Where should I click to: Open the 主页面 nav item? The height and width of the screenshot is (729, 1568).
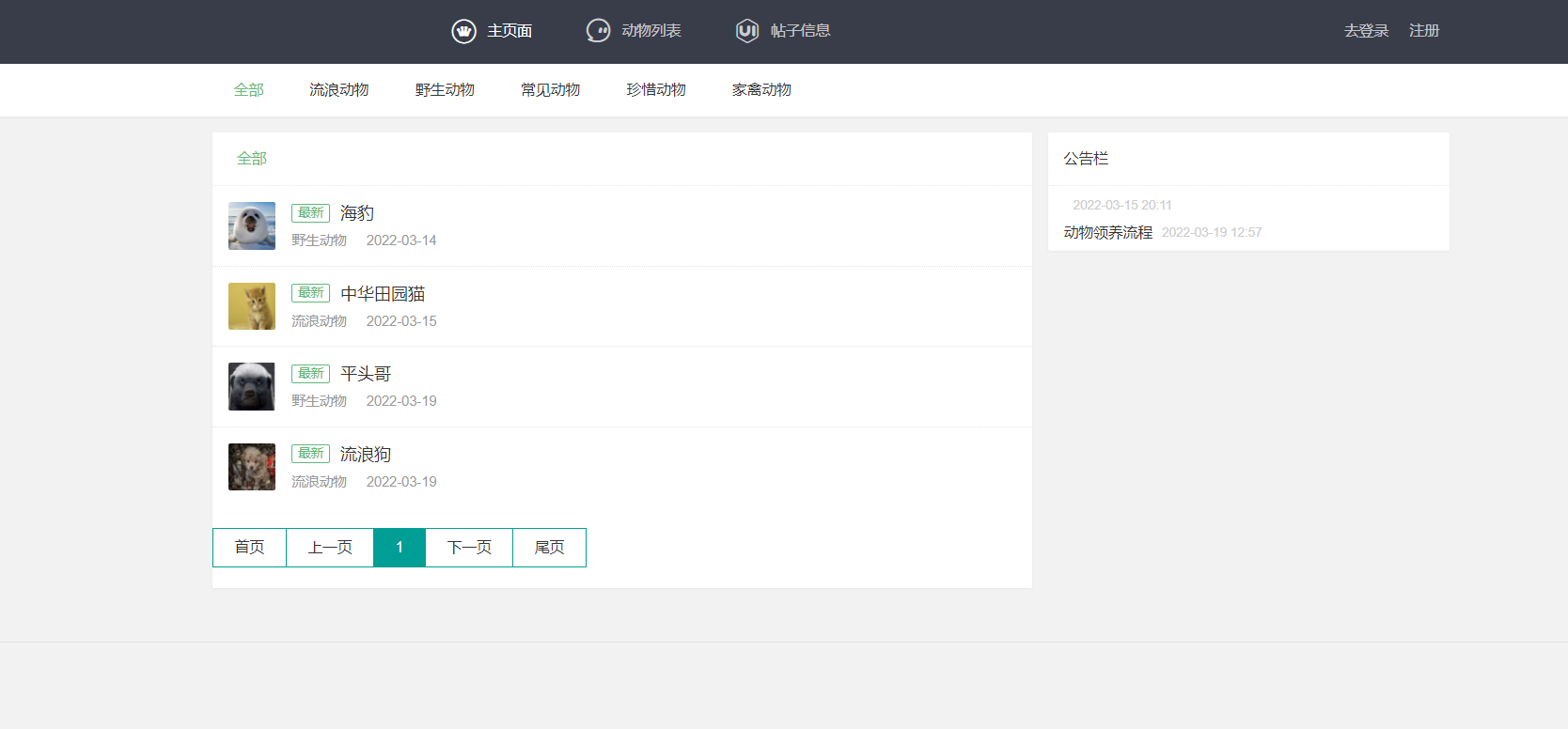coord(510,31)
